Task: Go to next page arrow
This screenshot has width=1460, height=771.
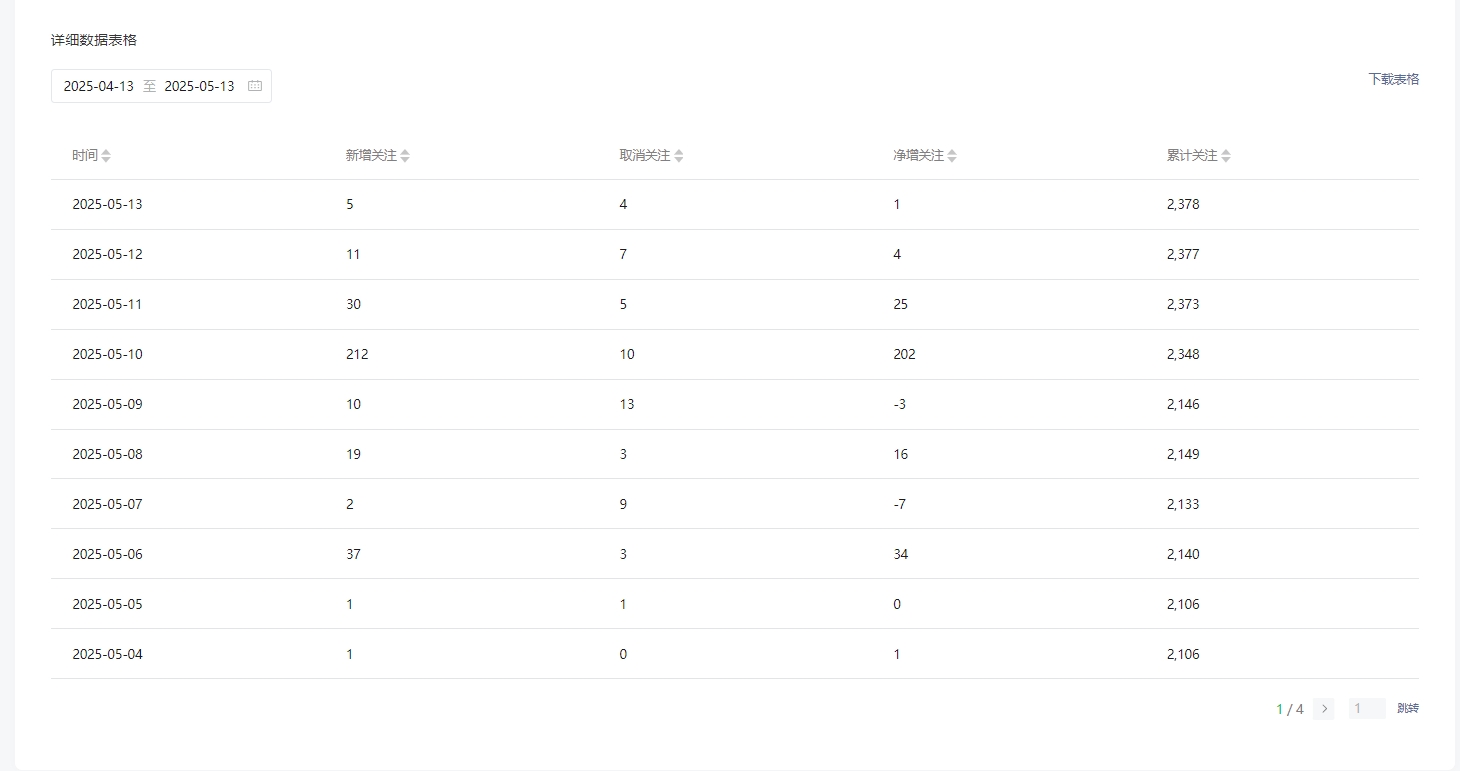Action: [x=1324, y=709]
